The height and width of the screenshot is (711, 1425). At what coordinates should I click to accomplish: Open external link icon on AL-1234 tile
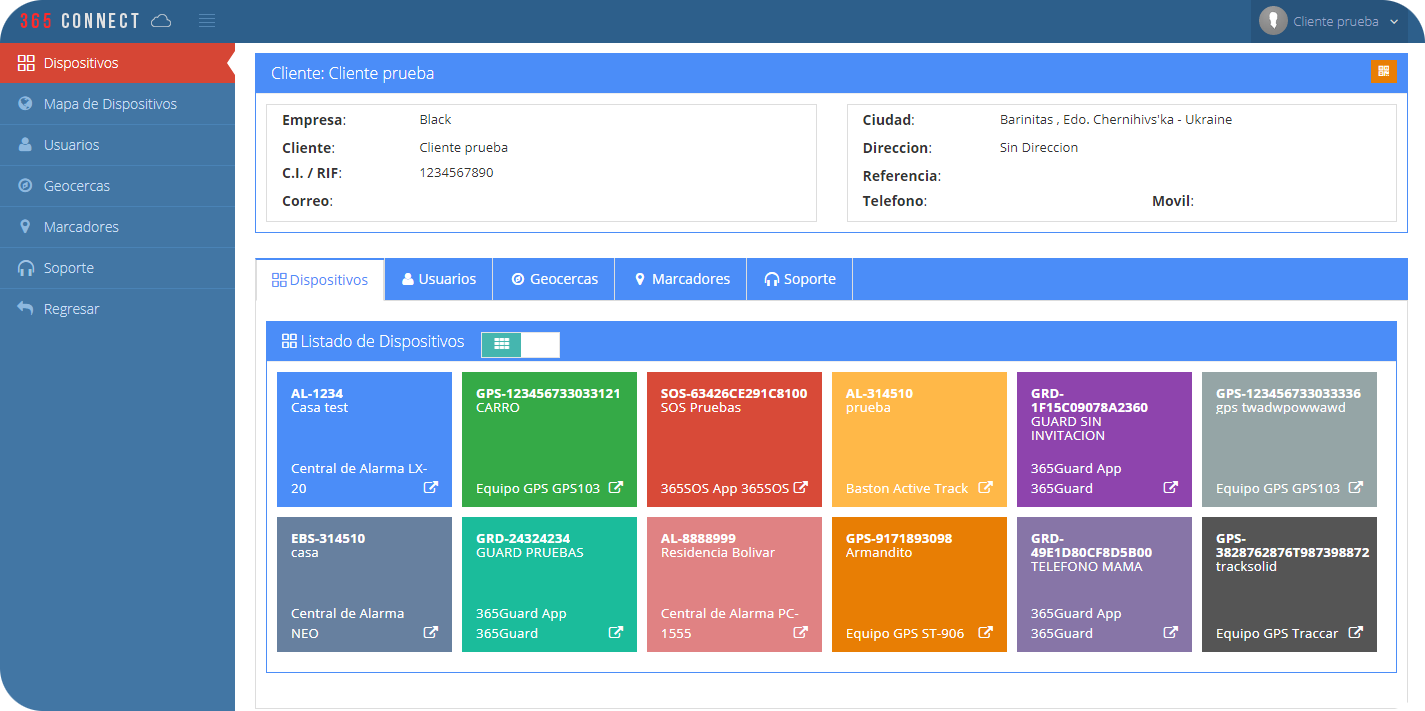pyautogui.click(x=431, y=488)
